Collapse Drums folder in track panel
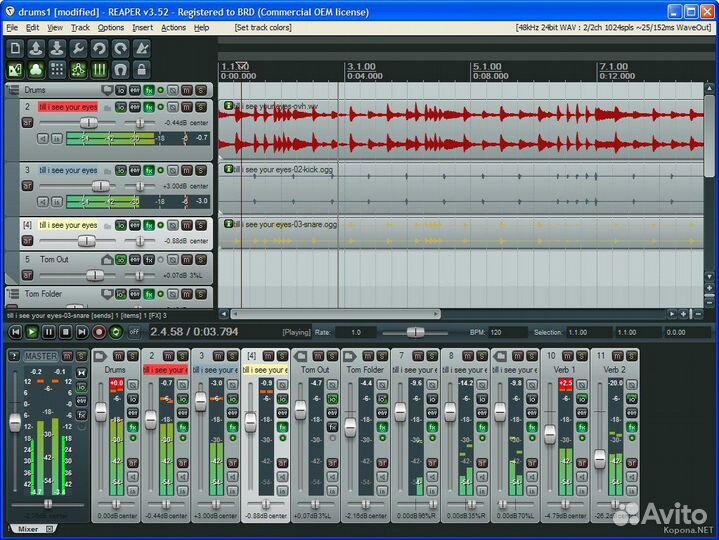Viewport: 719px width, 540px height. click(x=13, y=90)
